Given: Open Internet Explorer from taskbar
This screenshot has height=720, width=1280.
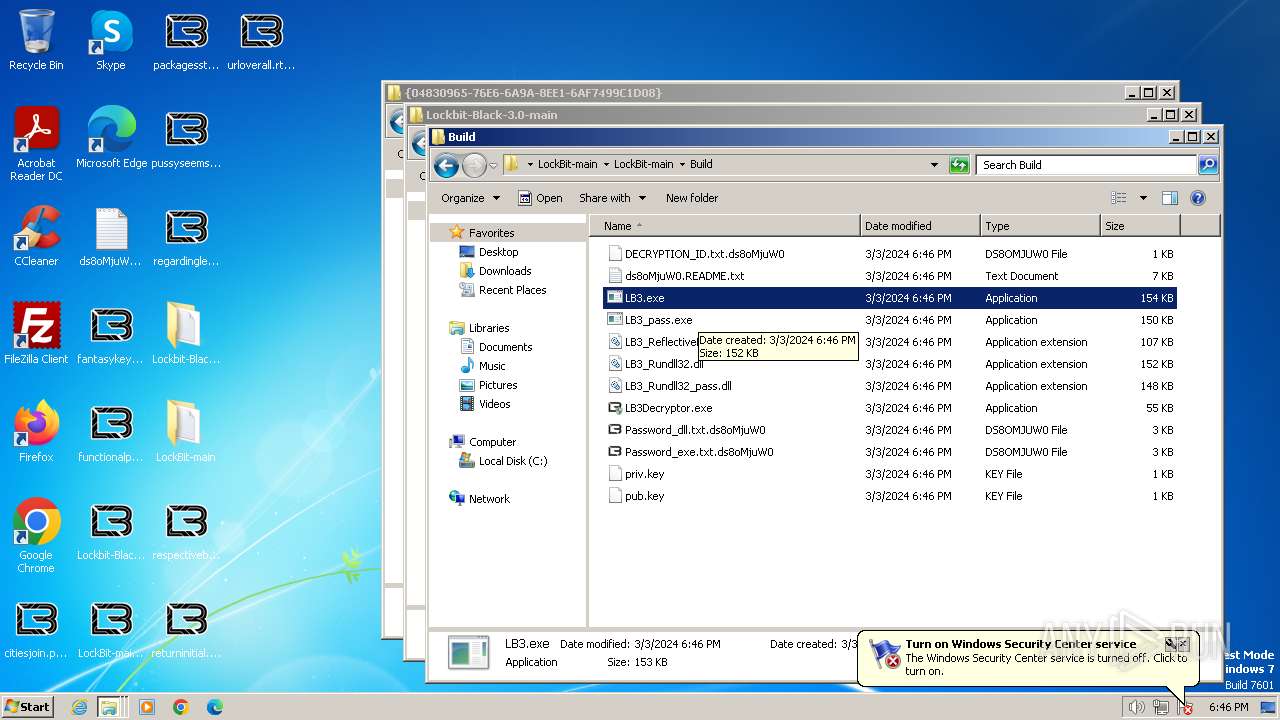Looking at the screenshot, I should (x=79, y=707).
